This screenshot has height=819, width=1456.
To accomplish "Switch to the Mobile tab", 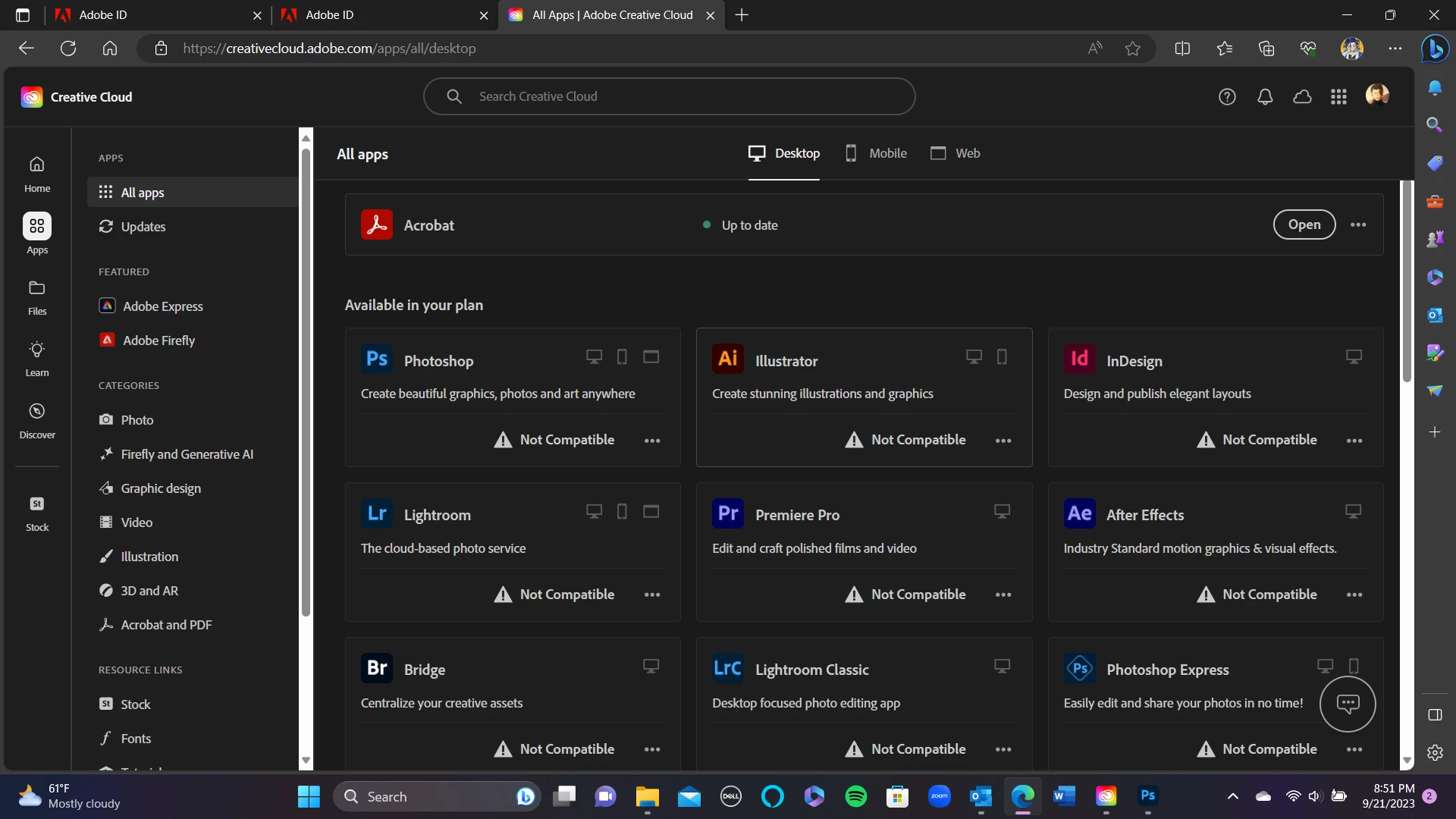I will [x=876, y=154].
